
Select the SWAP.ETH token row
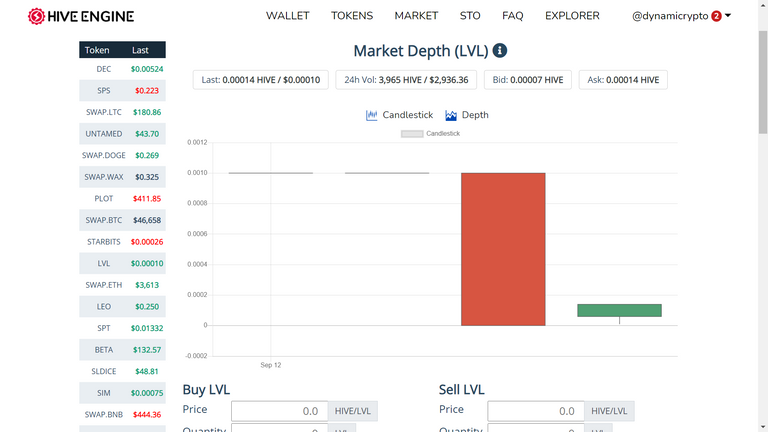pyautogui.click(x=122, y=285)
